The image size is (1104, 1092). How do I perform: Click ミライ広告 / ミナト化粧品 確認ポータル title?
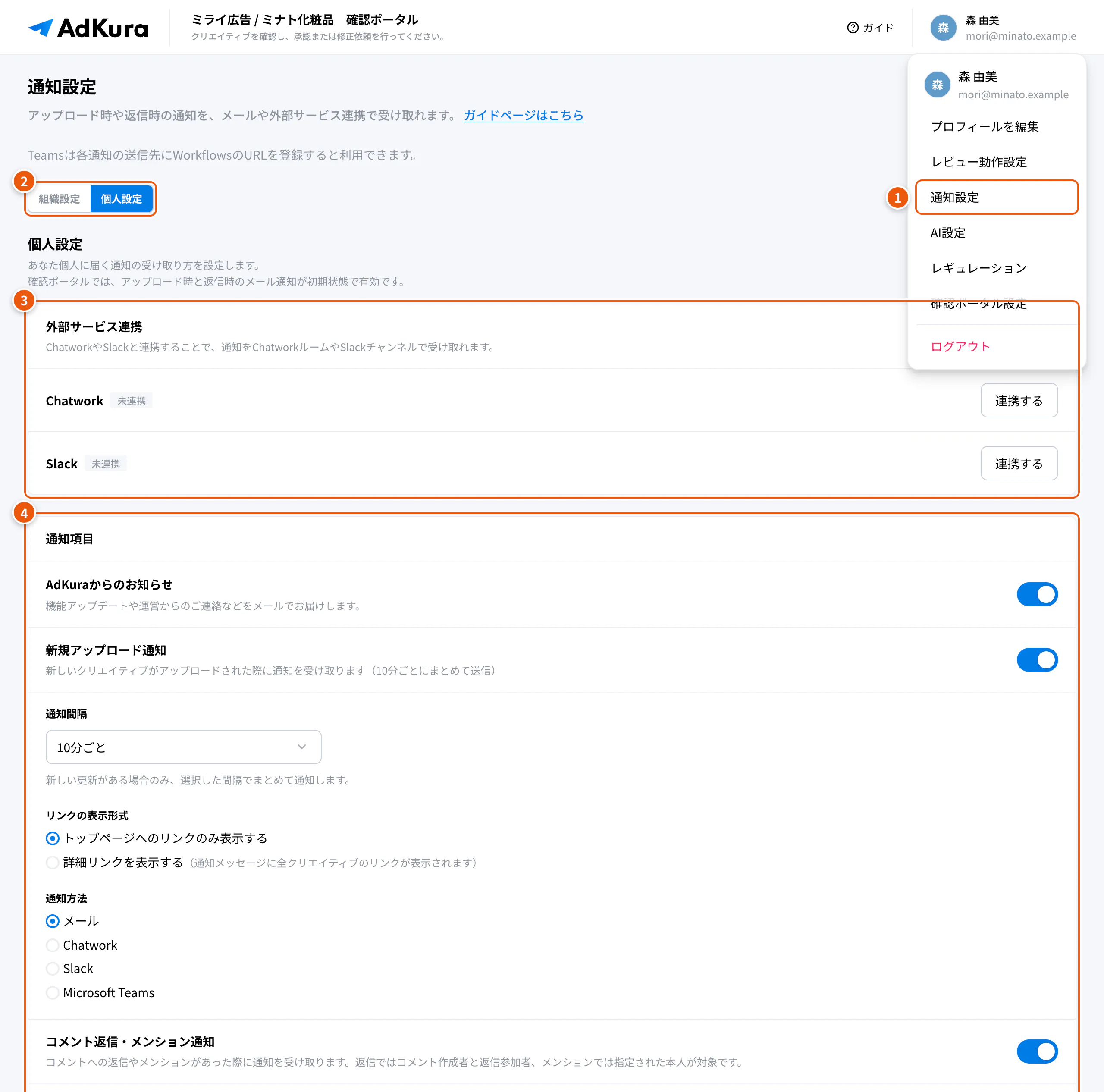coord(304,20)
